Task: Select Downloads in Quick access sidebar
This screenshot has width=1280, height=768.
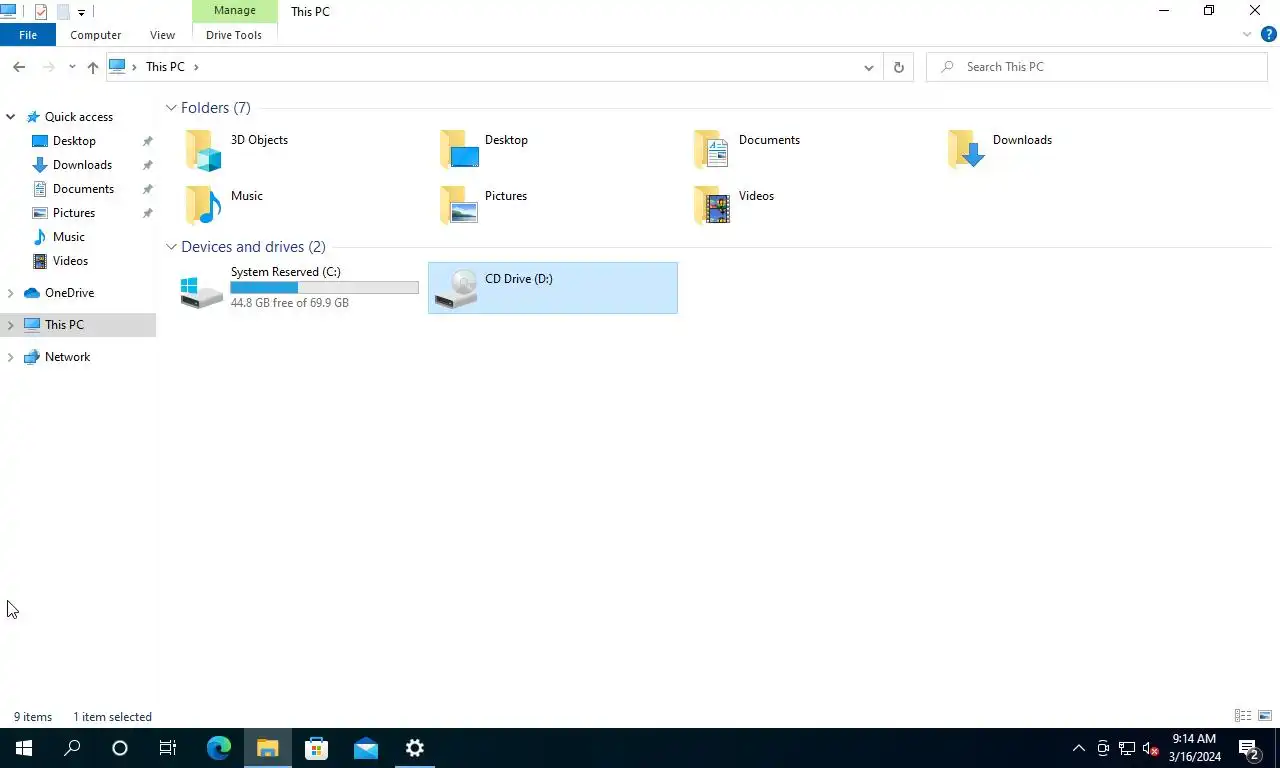Action: (x=82, y=165)
